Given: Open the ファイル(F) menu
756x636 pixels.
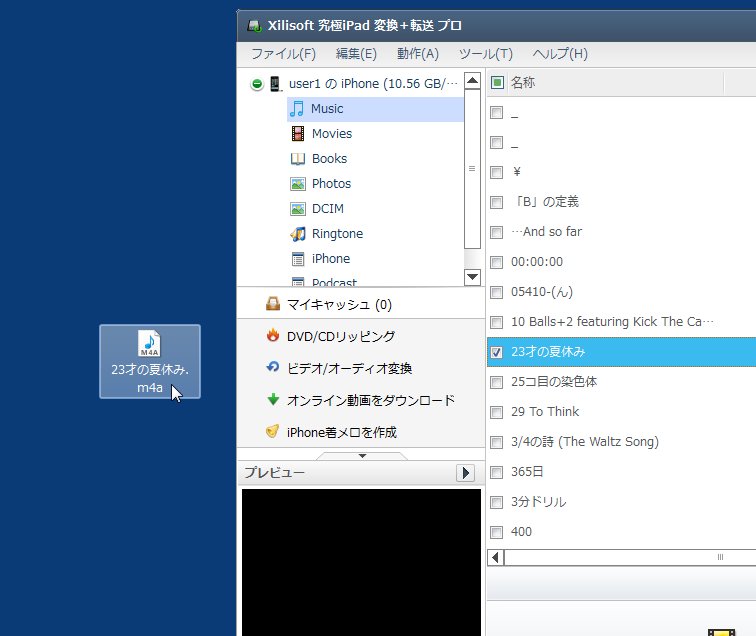Looking at the screenshot, I should [284, 54].
